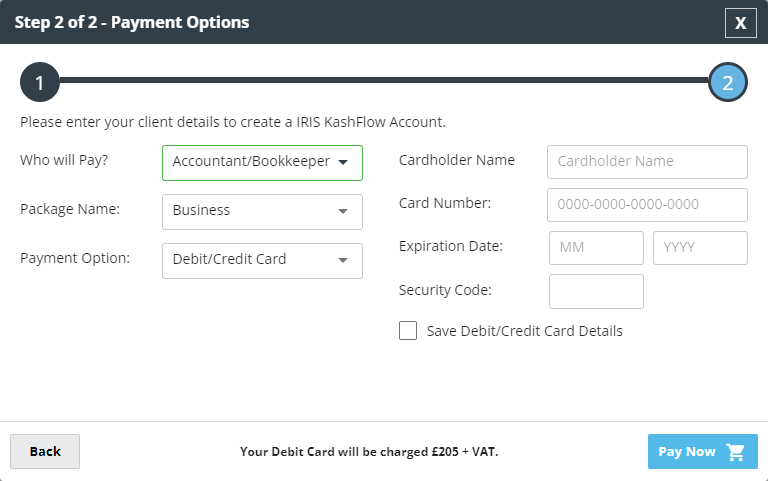Click the progress bar between steps
The height and width of the screenshot is (481, 768).
384,80
